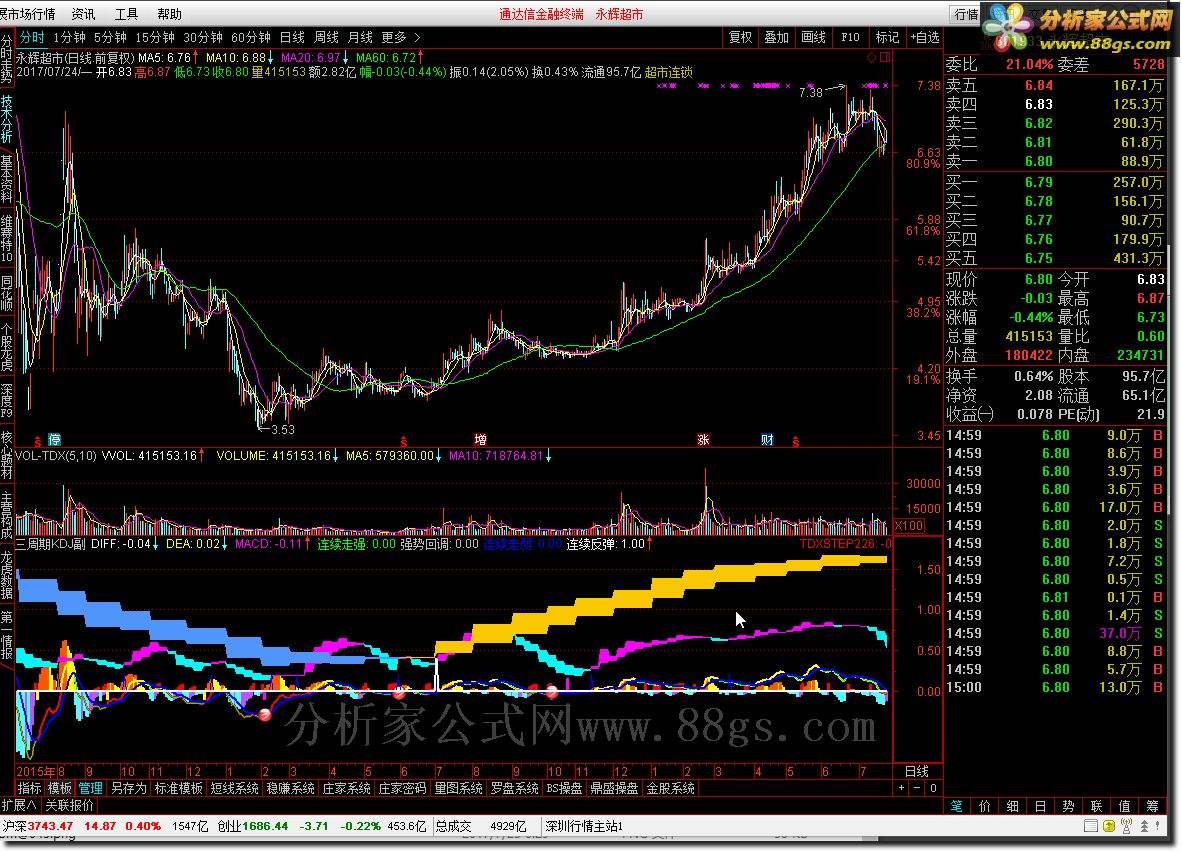Switch to the 5分钟 chart period

point(110,37)
